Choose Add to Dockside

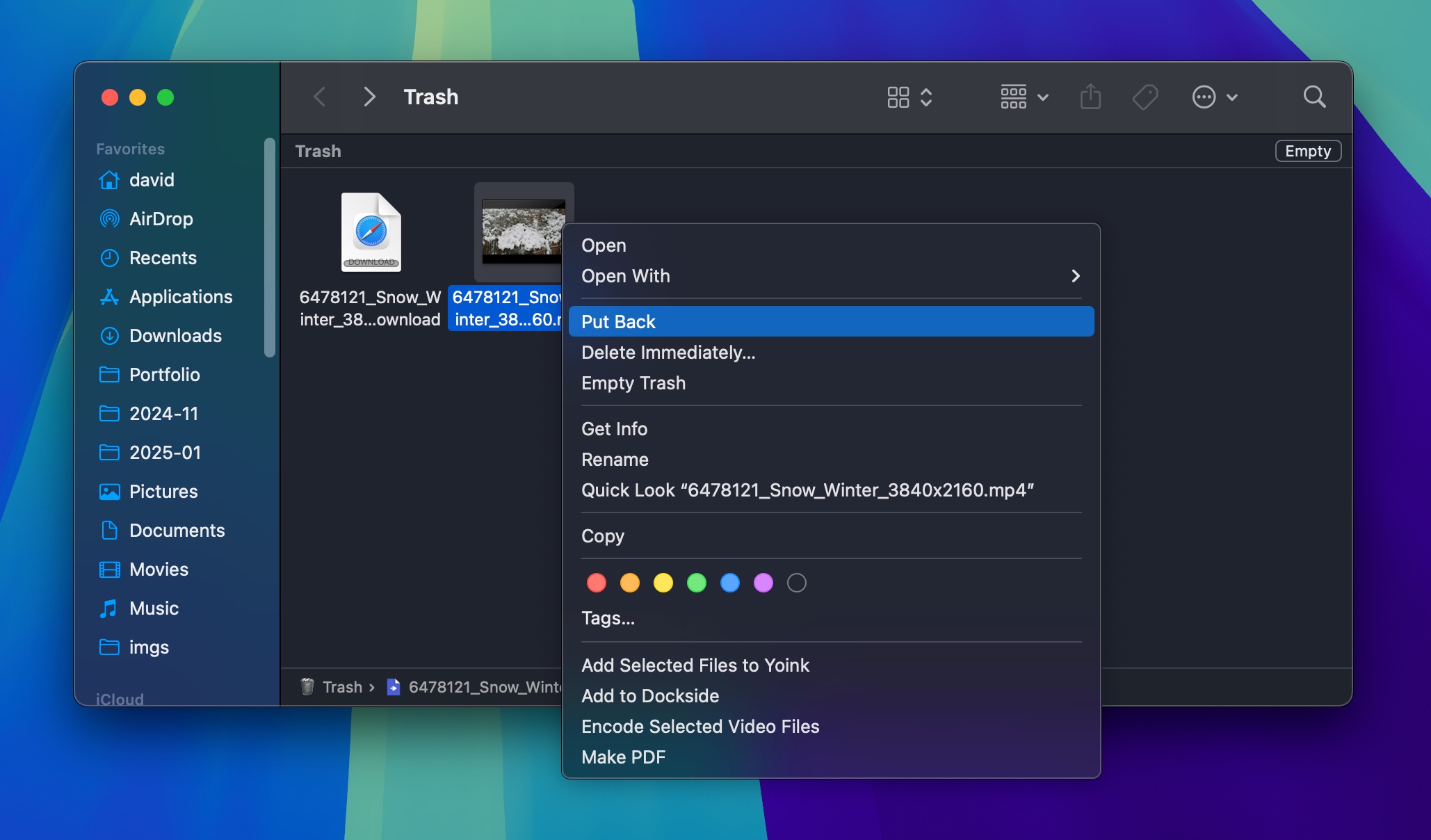coord(831,696)
